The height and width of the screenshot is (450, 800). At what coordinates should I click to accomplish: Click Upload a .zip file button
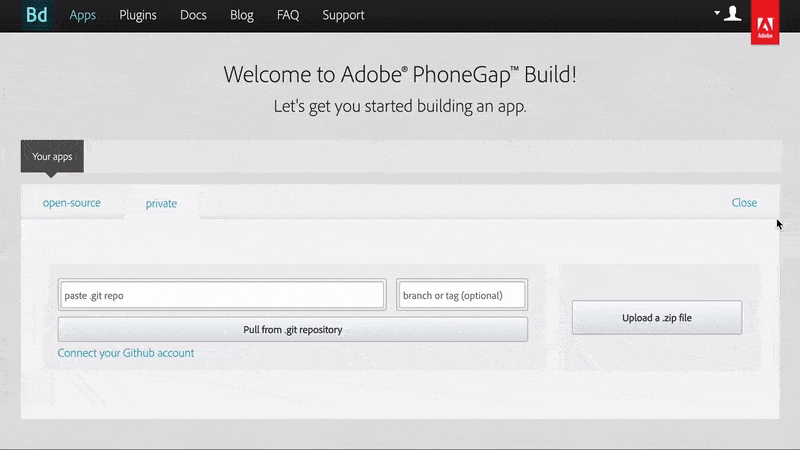pyautogui.click(x=657, y=317)
